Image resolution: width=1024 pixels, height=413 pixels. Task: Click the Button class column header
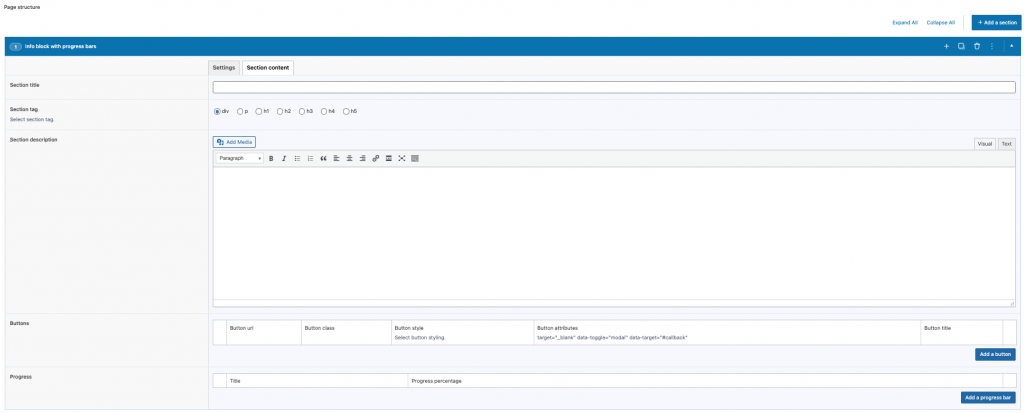pyautogui.click(x=319, y=328)
